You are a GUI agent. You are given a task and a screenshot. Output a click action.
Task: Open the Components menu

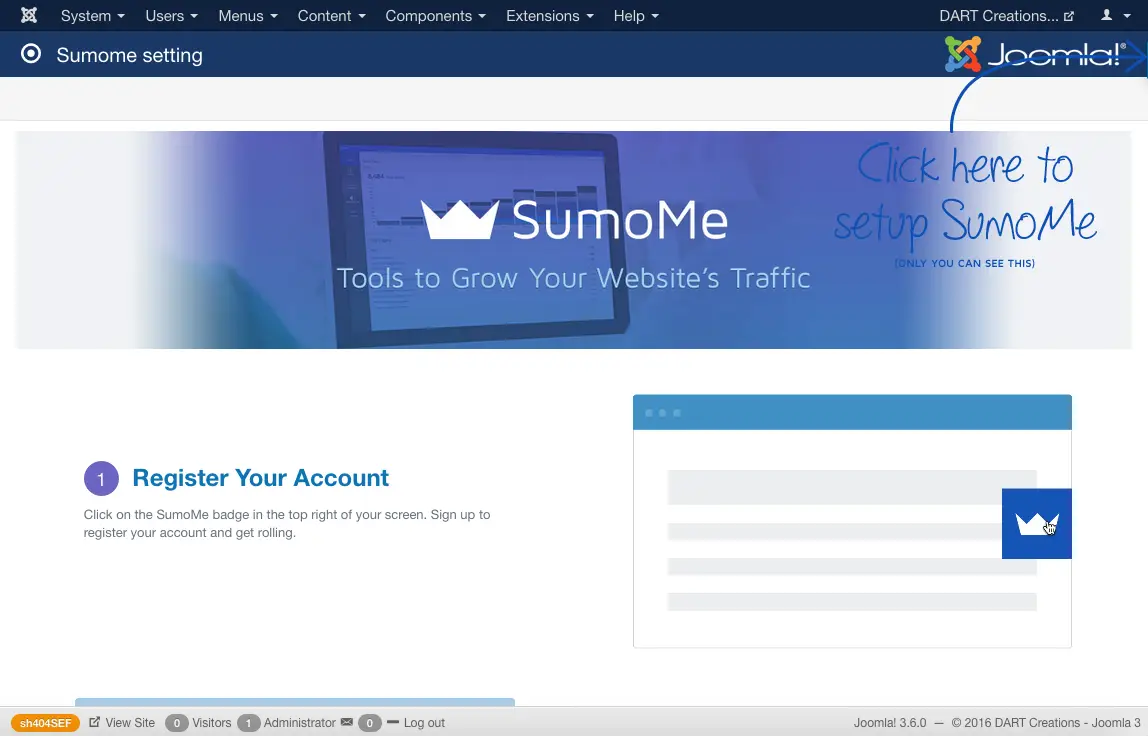click(x=436, y=15)
